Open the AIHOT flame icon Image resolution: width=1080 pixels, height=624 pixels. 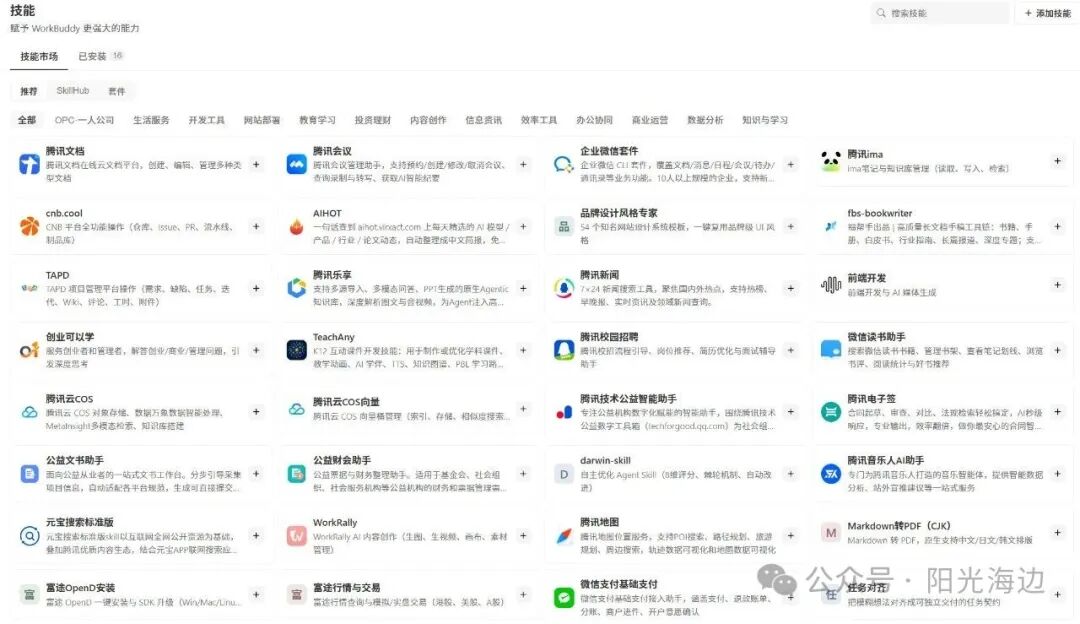296,226
